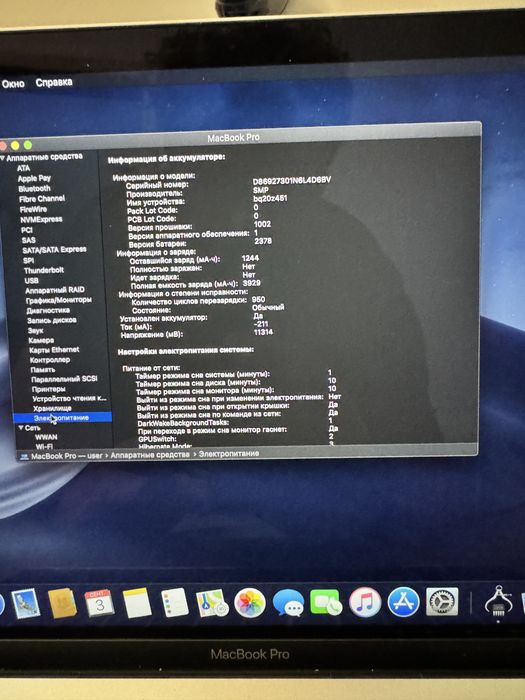Select SATA/SATA Express in the sidebar

click(x=54, y=250)
